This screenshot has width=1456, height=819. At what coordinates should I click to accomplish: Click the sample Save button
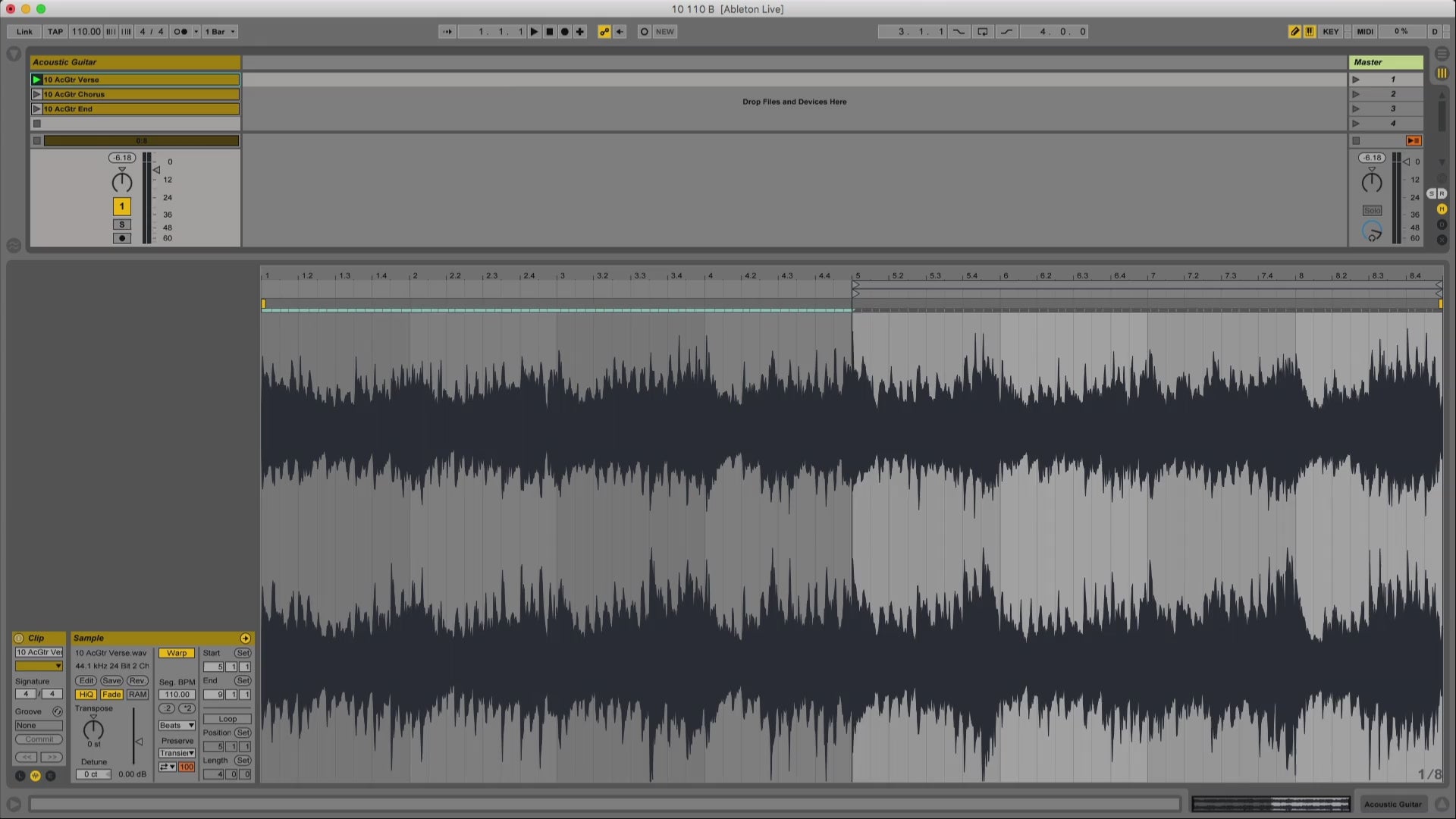click(111, 681)
